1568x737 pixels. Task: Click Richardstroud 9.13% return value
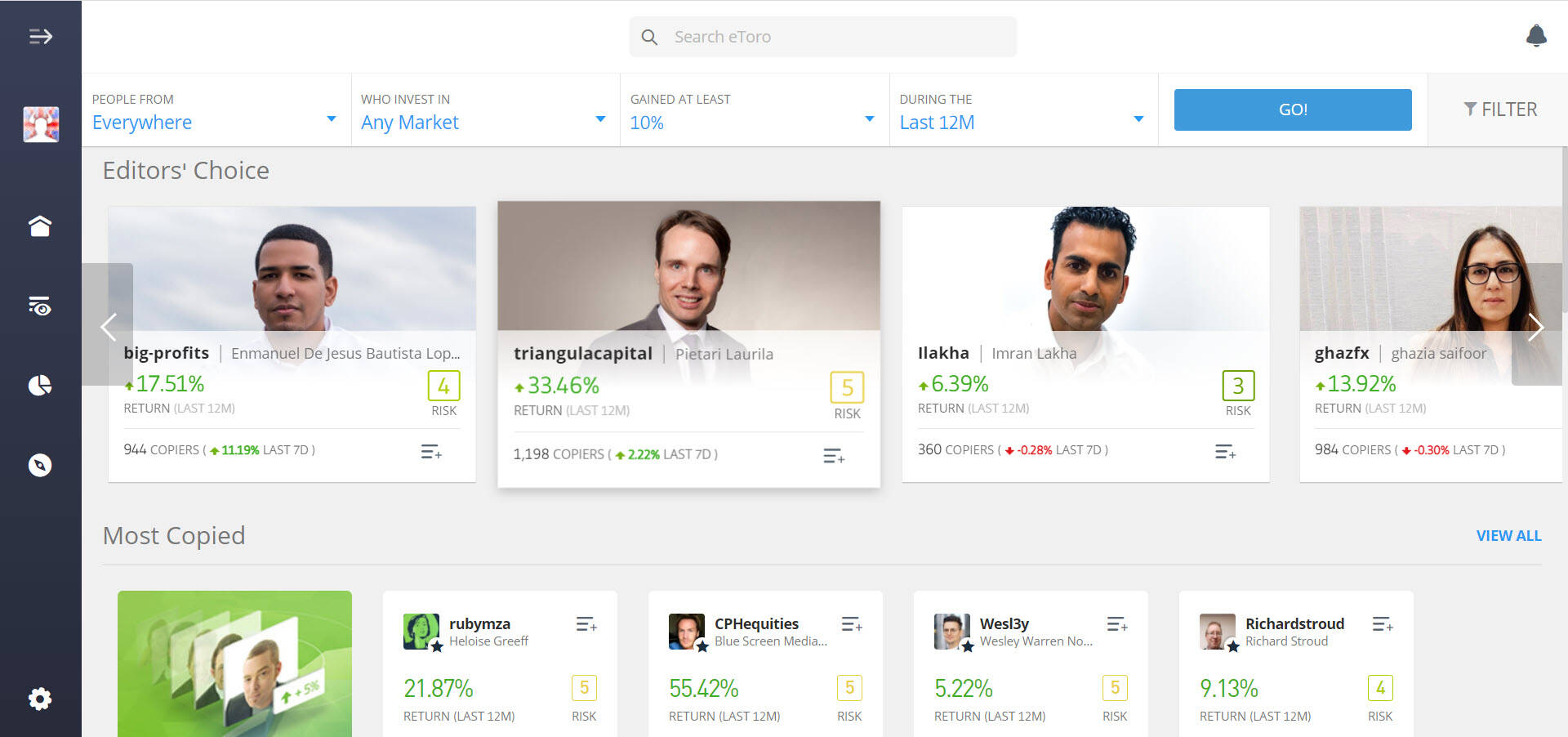pyautogui.click(x=1229, y=689)
